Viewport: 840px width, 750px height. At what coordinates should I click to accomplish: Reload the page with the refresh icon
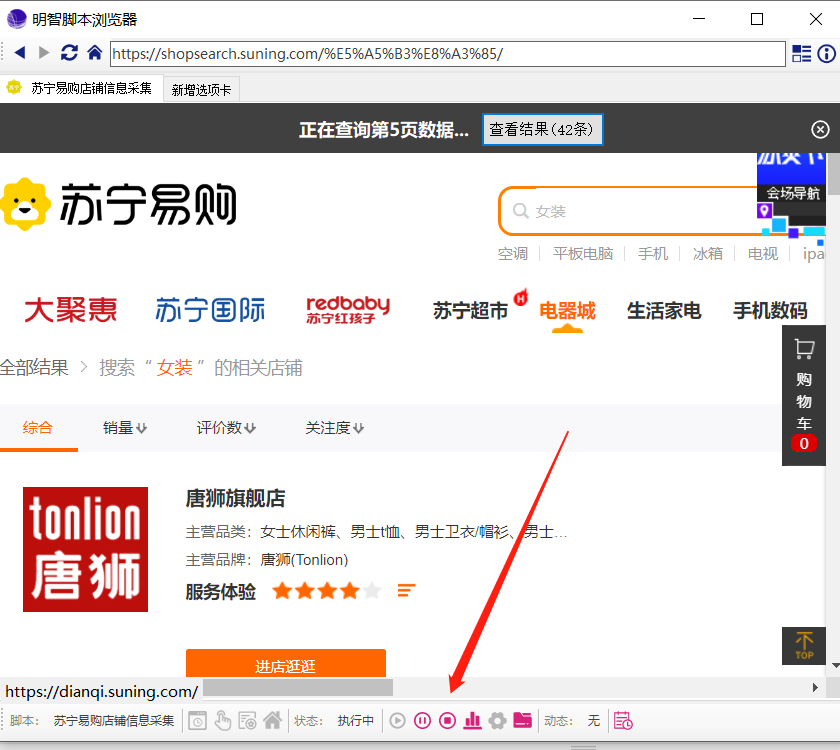coord(69,52)
